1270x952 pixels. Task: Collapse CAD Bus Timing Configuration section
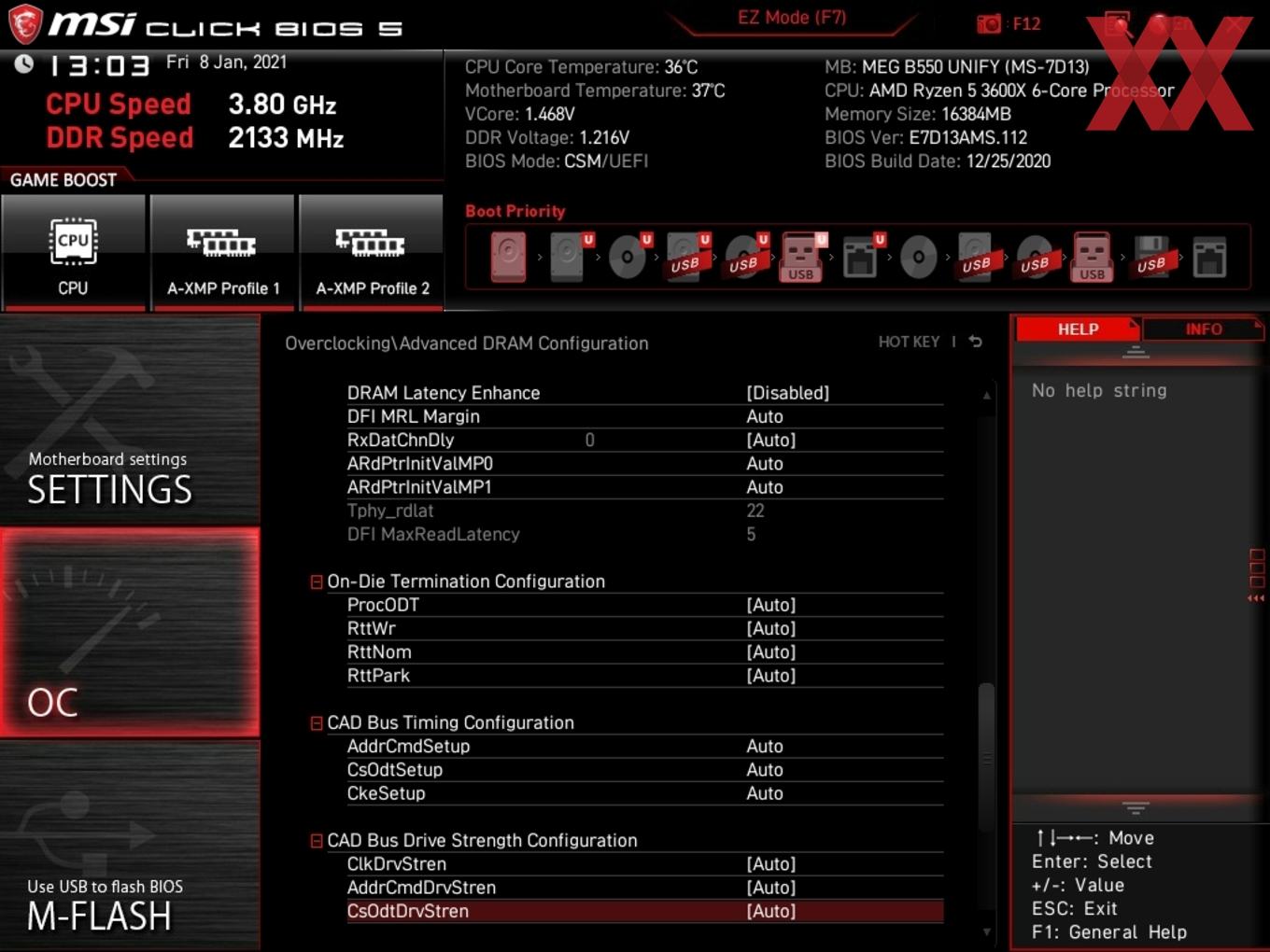click(317, 723)
